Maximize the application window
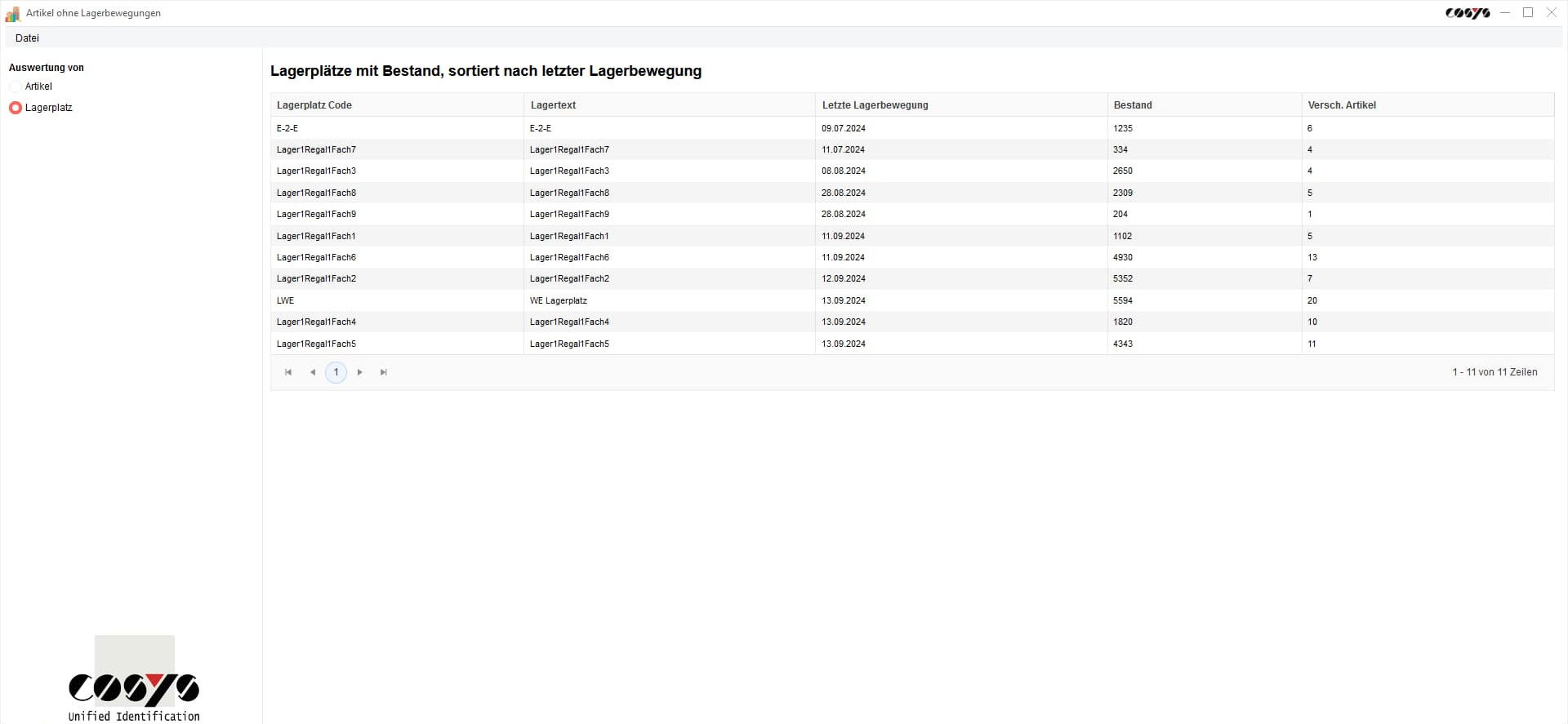 tap(1528, 13)
